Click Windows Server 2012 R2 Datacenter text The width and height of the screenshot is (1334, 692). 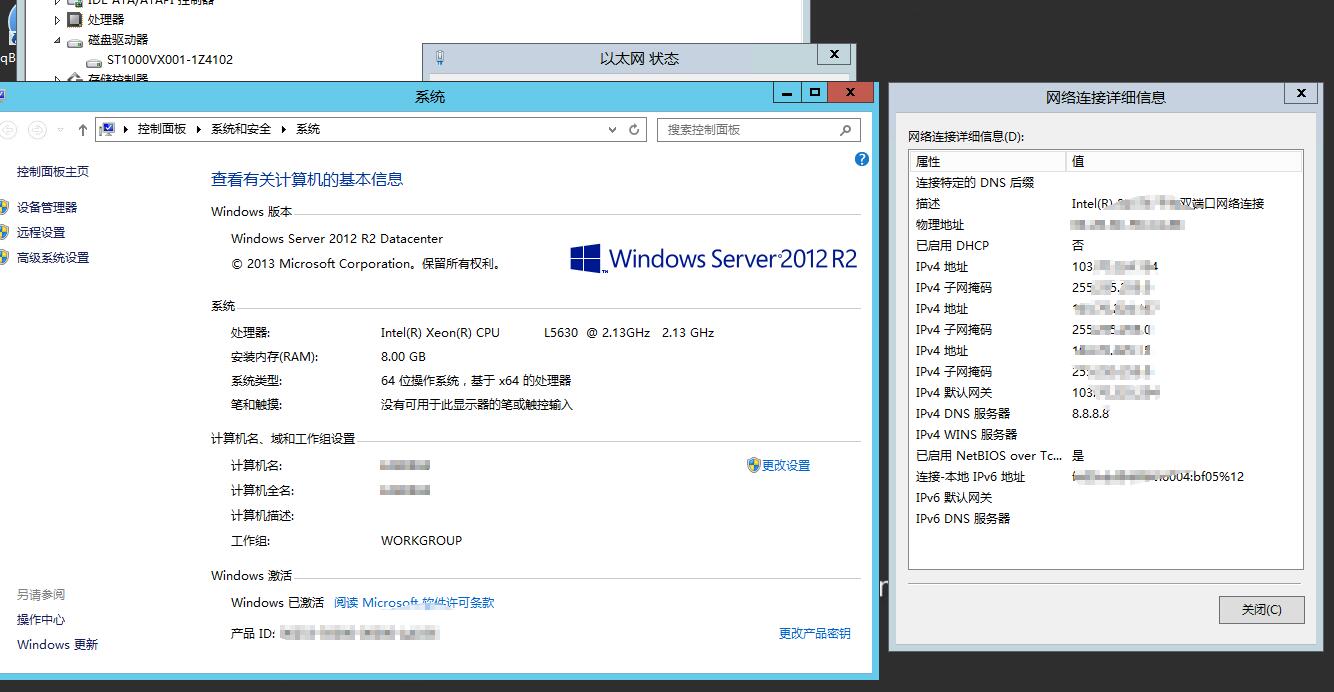click(x=337, y=238)
